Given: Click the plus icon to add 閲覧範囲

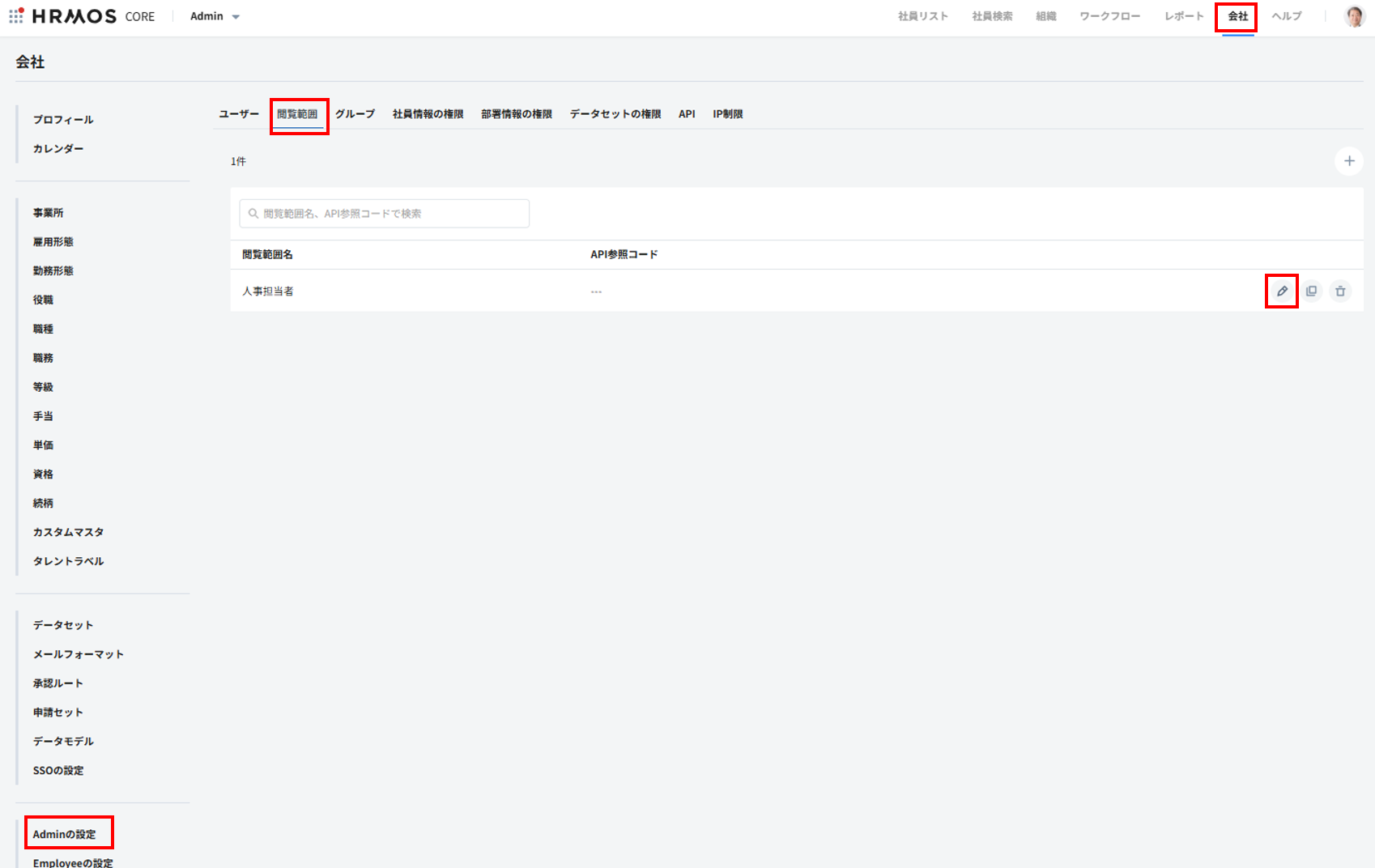Looking at the screenshot, I should point(1348,161).
